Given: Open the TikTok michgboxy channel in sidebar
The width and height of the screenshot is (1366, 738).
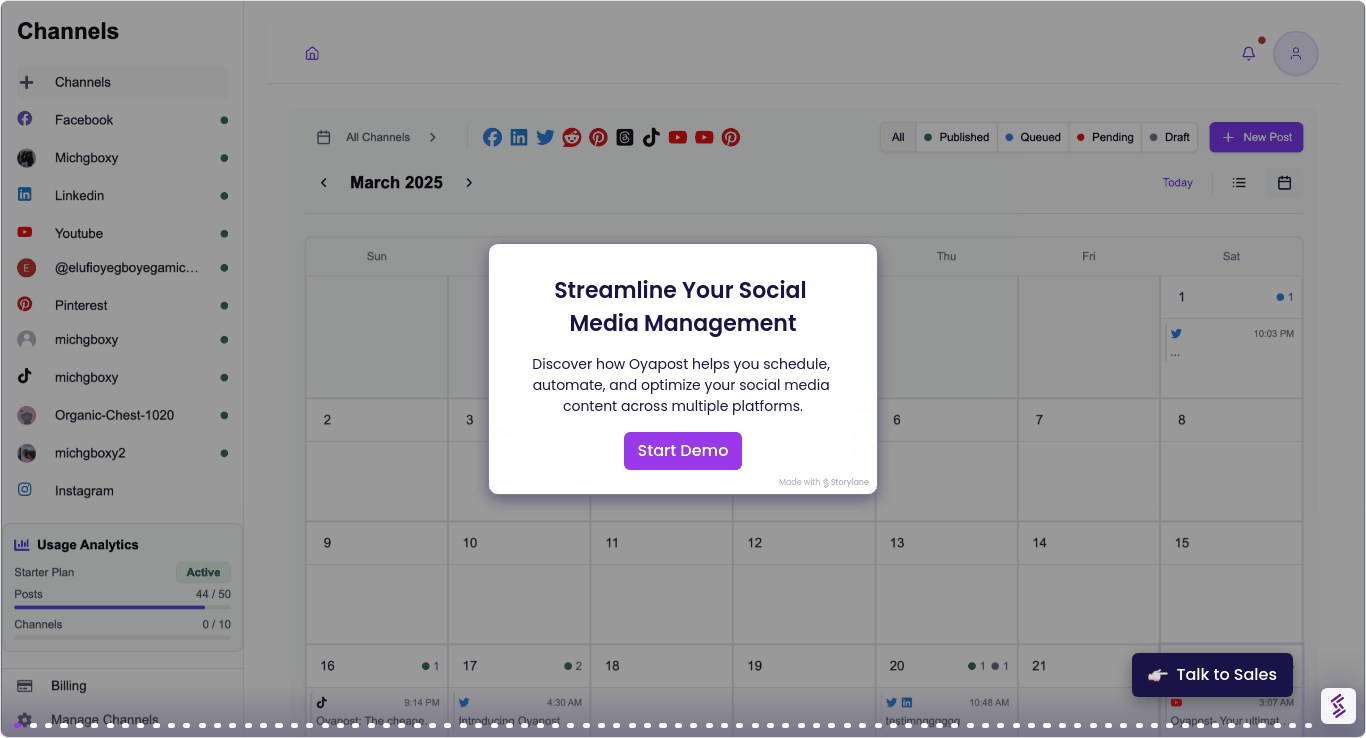Looking at the screenshot, I should coord(121,377).
